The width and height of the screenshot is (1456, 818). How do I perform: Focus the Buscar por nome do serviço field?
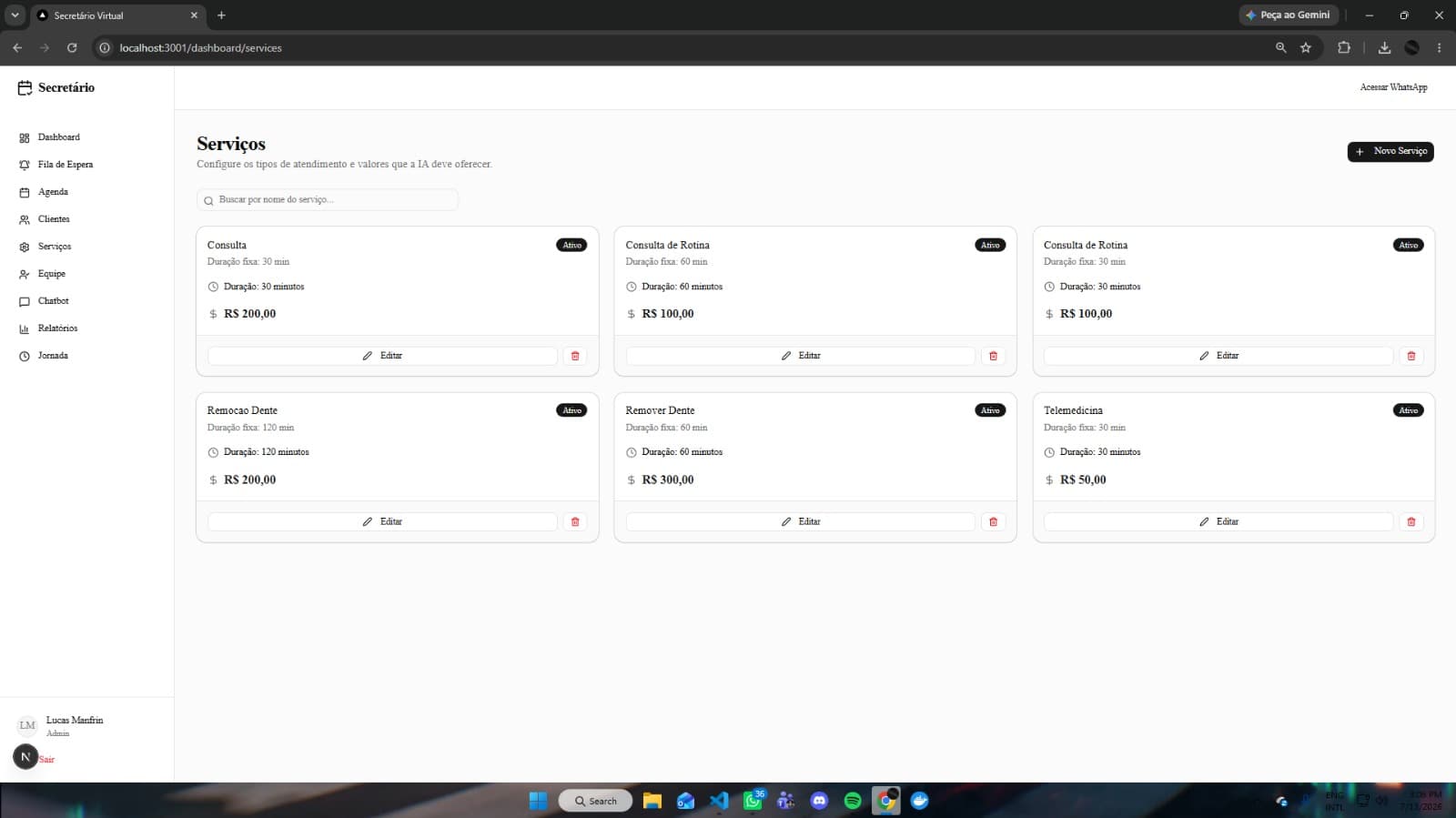(x=328, y=199)
